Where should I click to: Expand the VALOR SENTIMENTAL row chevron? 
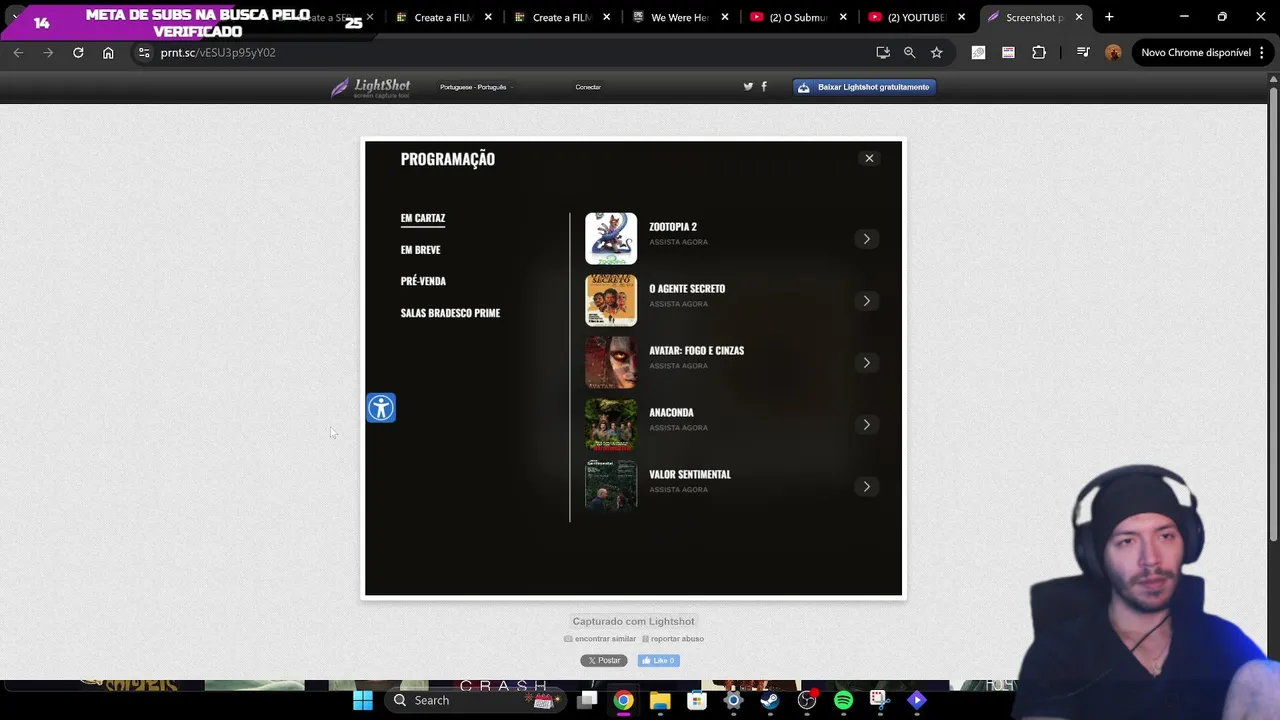point(866,487)
